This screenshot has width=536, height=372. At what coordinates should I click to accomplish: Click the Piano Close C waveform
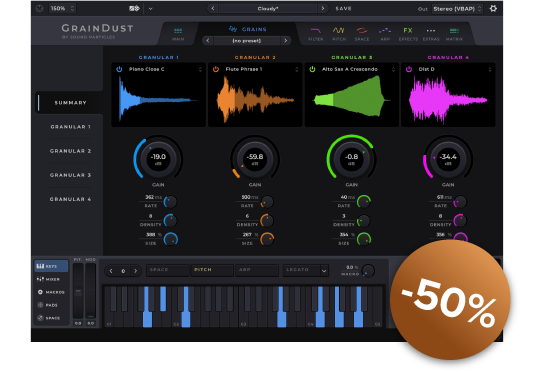(x=158, y=100)
